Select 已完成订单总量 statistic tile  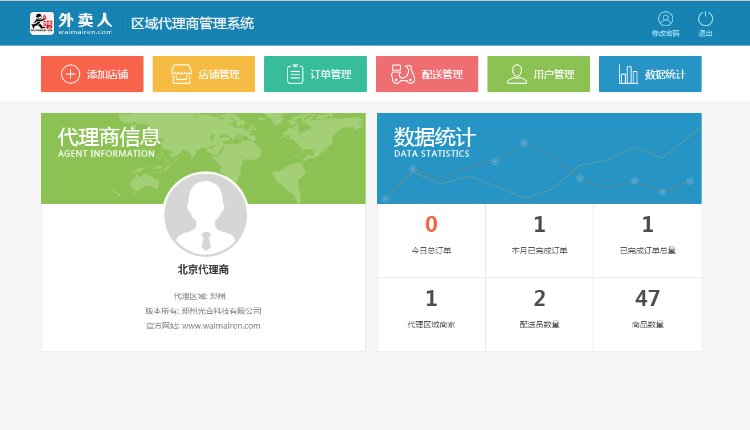point(647,240)
